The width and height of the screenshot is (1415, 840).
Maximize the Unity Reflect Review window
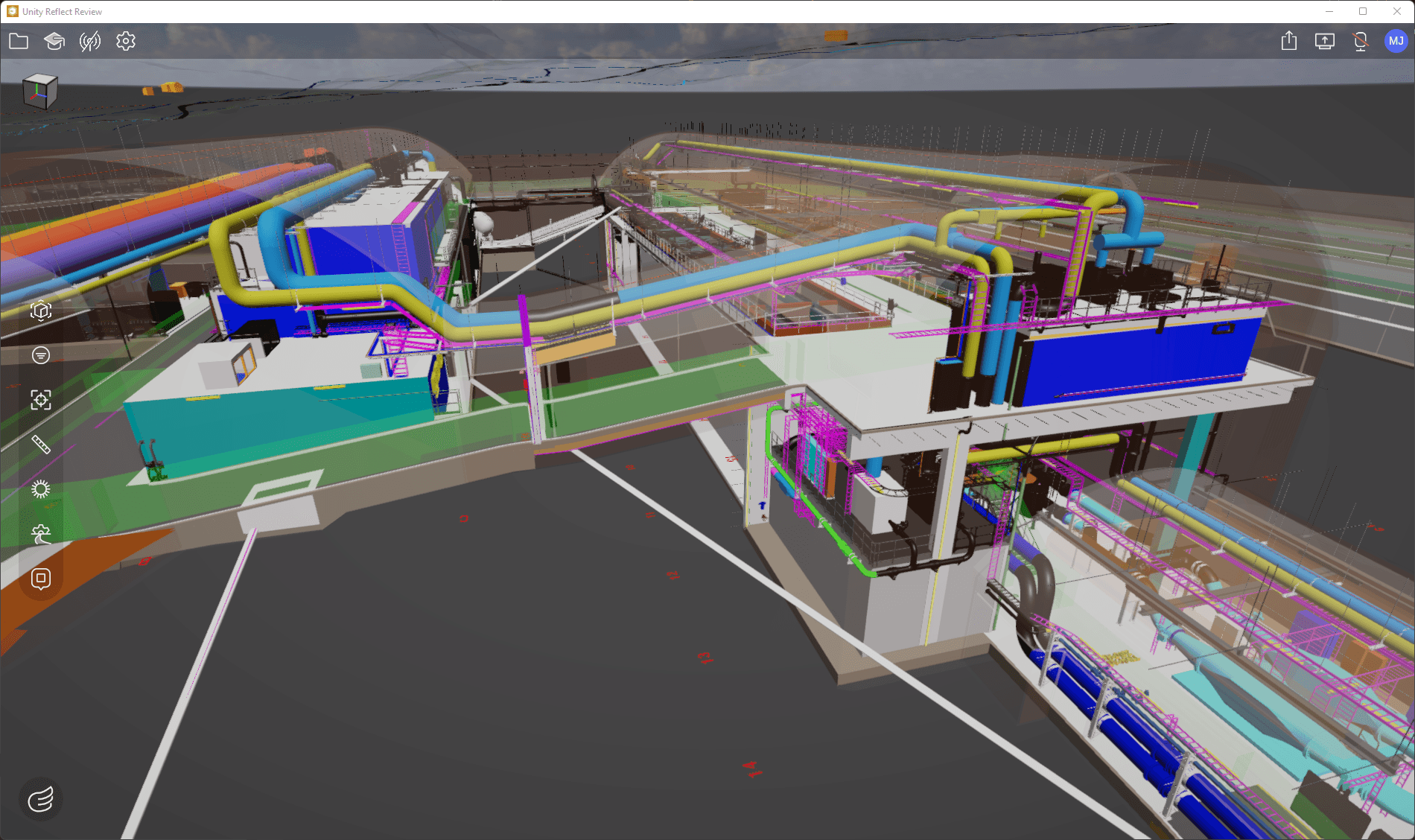1363,11
